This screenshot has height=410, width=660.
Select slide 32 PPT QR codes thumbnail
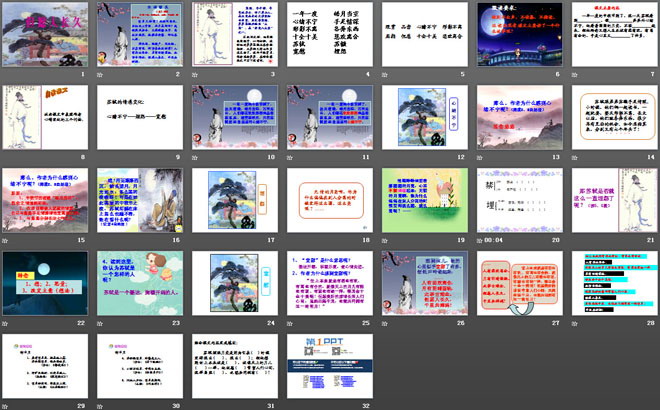tap(330, 366)
